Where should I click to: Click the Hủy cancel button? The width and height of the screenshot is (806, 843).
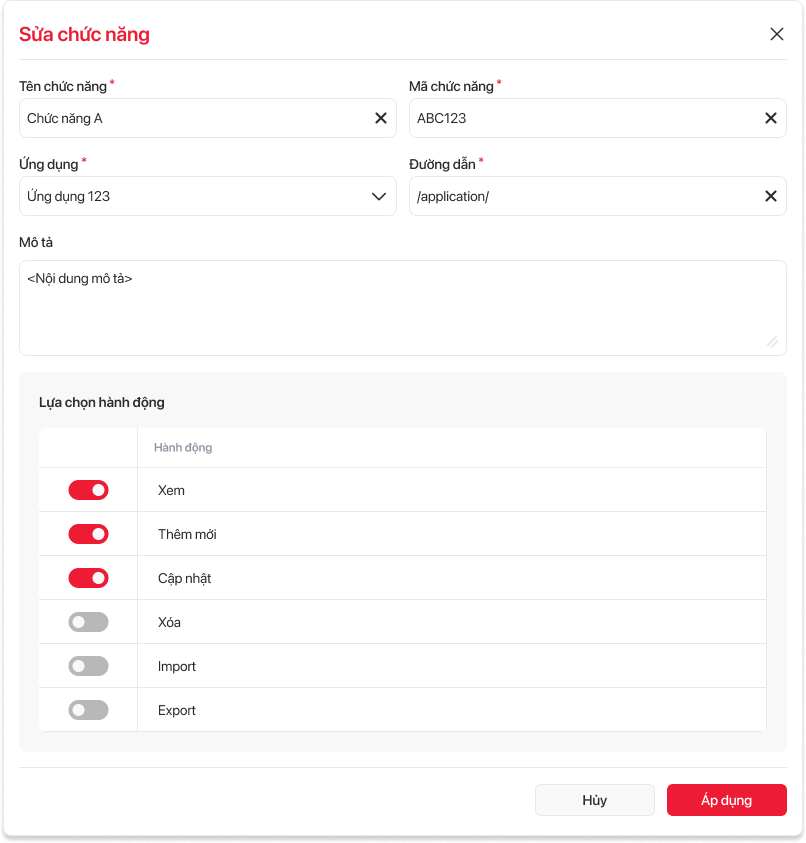pos(594,800)
